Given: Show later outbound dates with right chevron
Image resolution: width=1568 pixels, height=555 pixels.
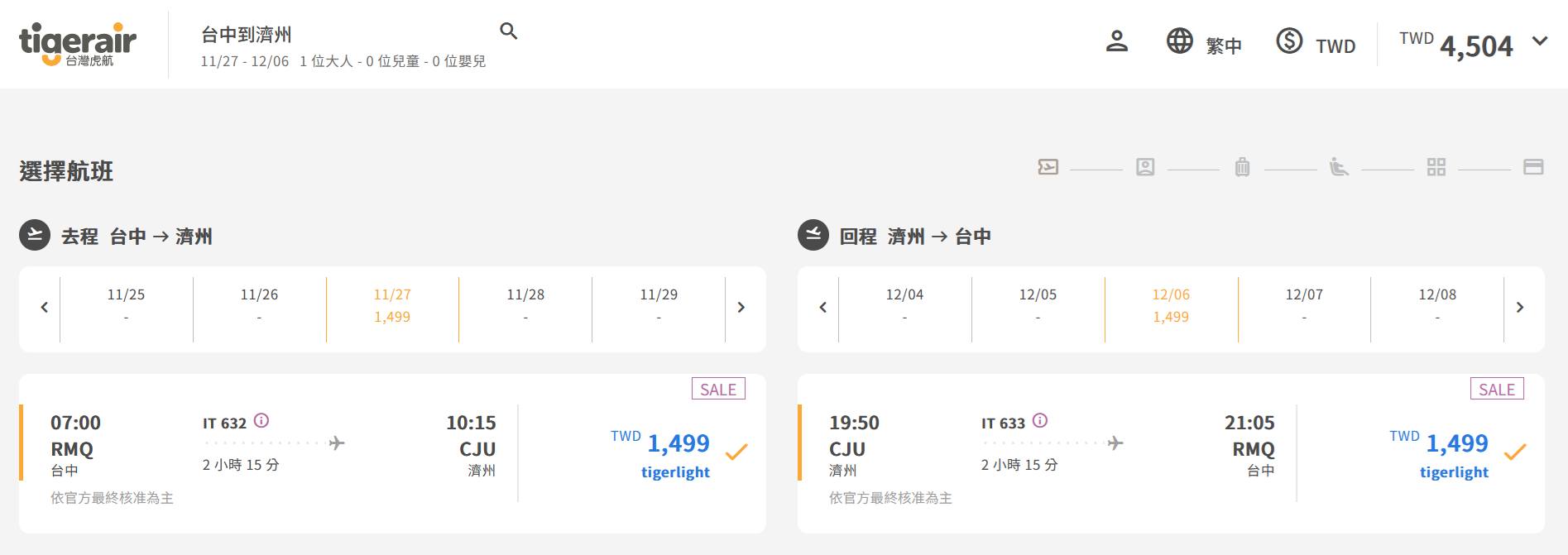Looking at the screenshot, I should (741, 308).
